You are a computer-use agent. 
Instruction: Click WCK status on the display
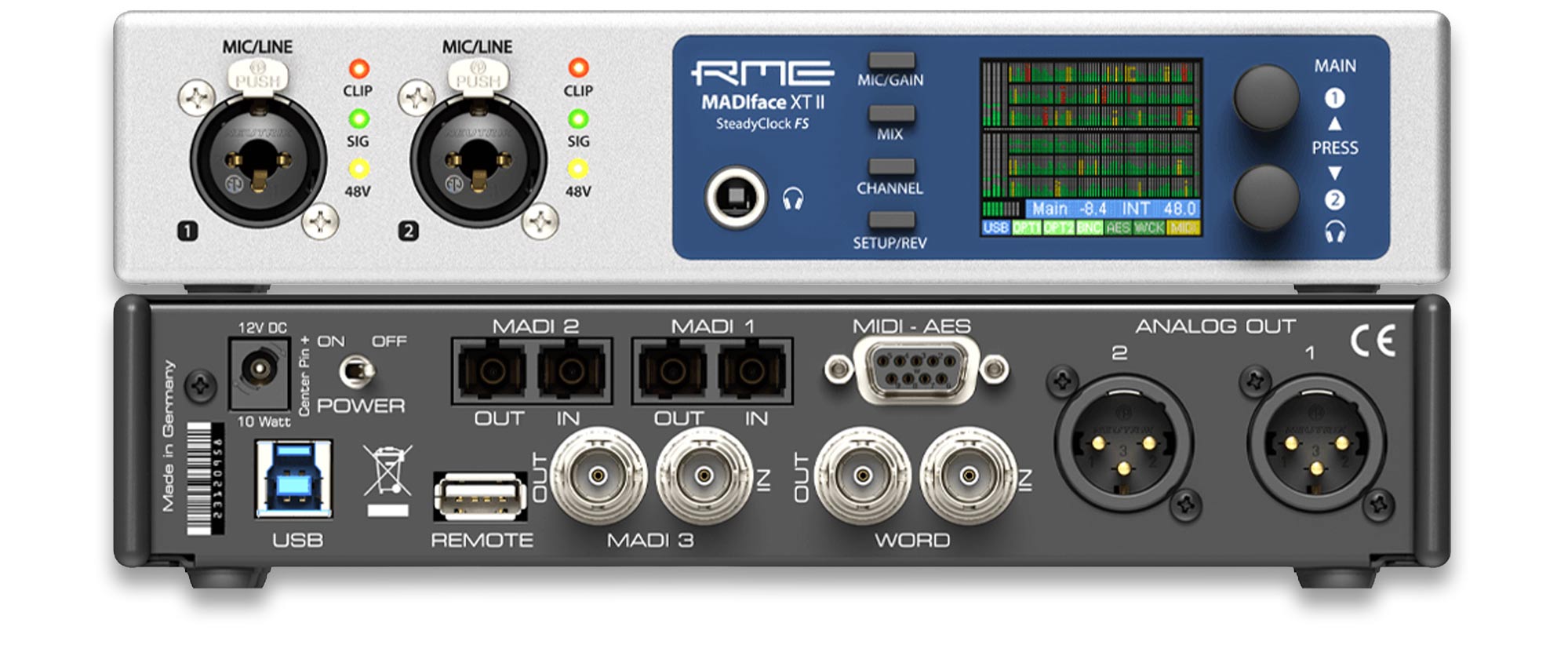point(1149,228)
